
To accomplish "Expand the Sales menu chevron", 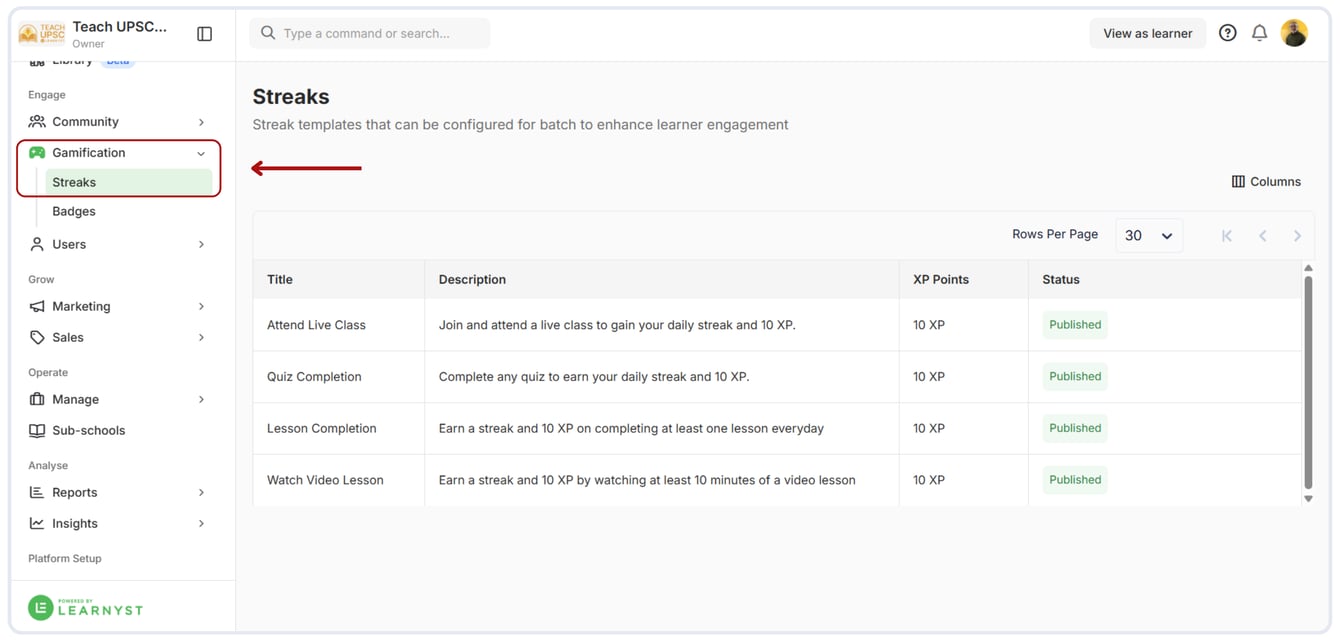I will point(201,337).
